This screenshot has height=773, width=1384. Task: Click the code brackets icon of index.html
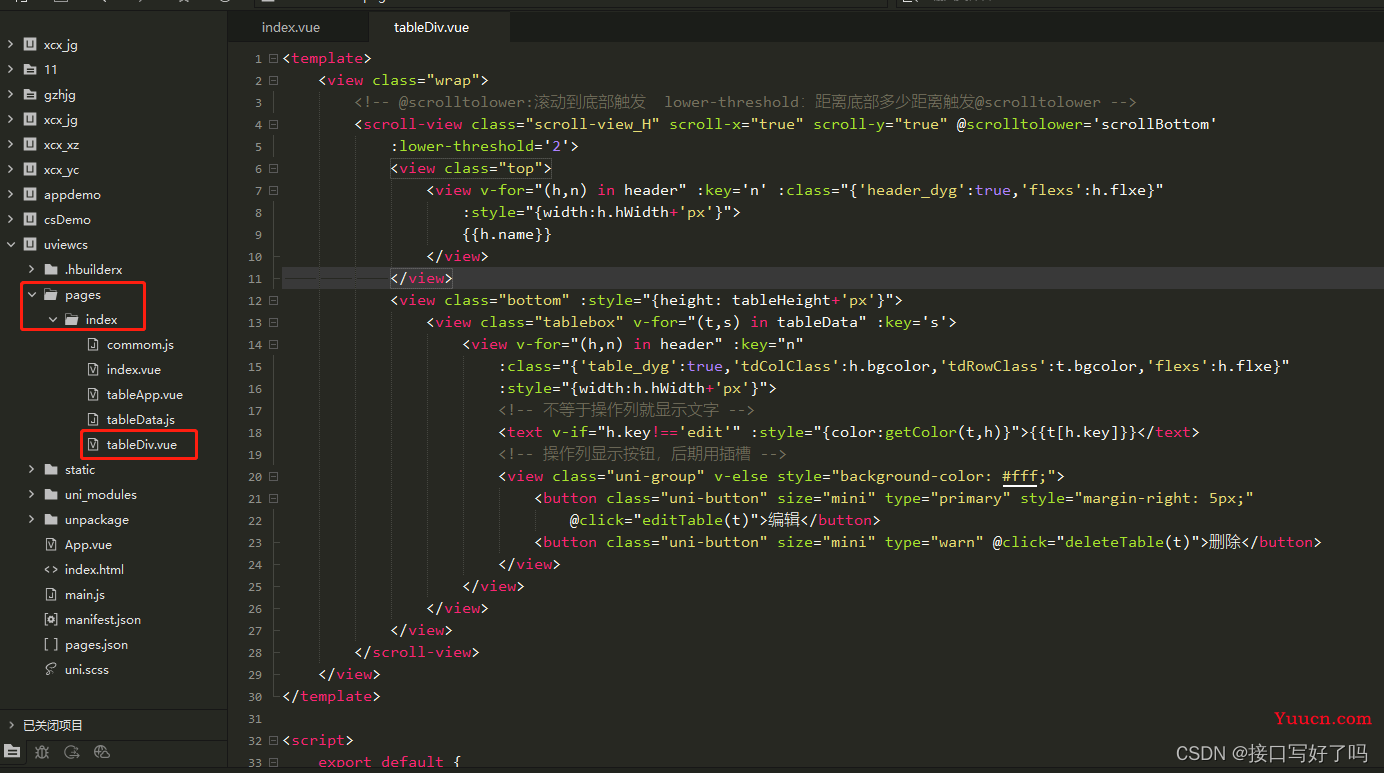[x=51, y=570]
